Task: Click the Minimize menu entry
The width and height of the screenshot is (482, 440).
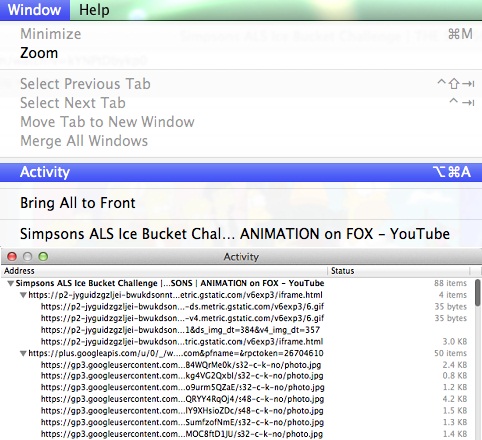Action: 241,34
